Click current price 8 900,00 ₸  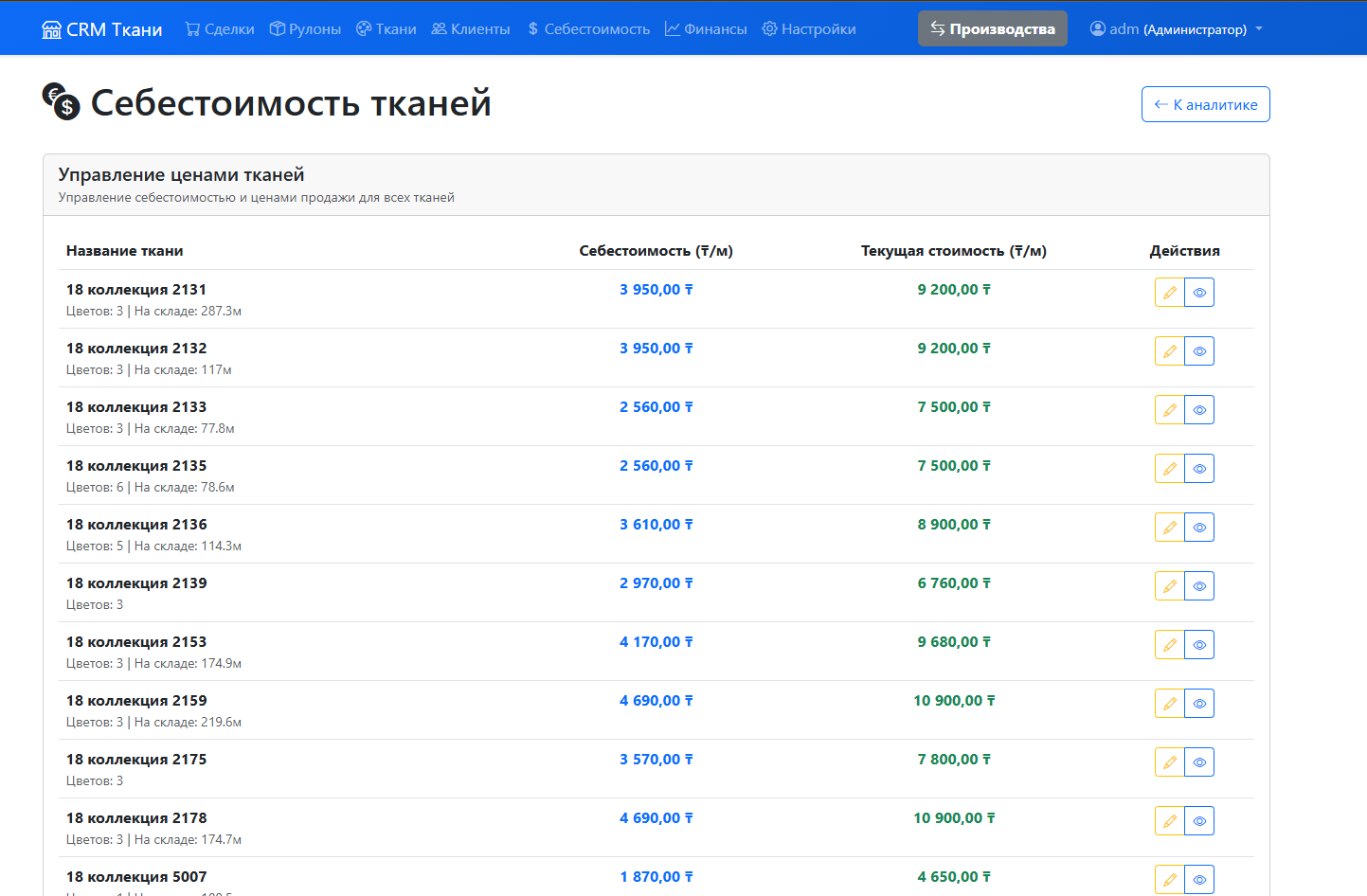click(954, 525)
